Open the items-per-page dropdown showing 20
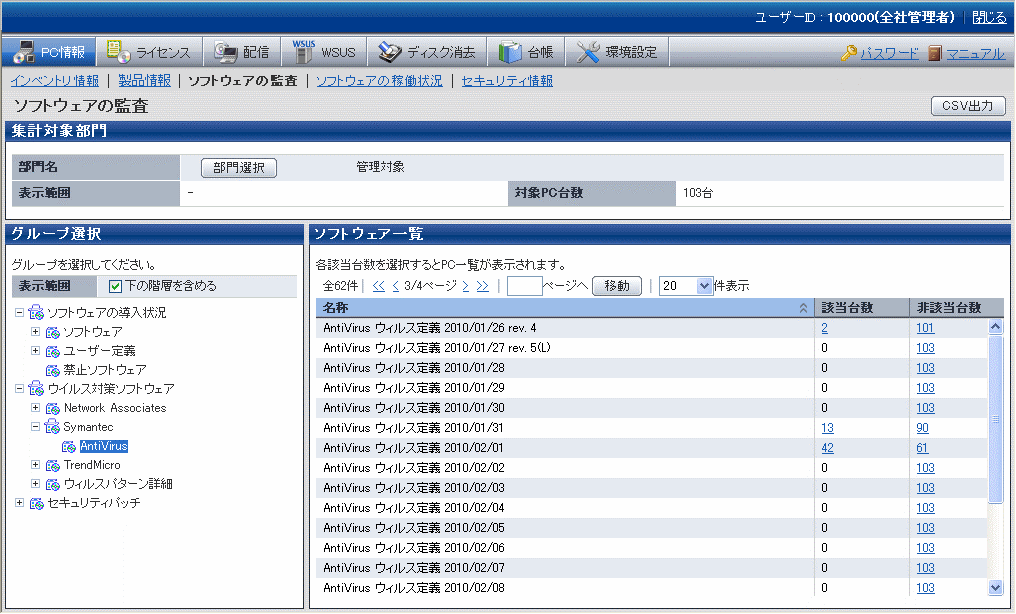This screenshot has height=614, width=1016. tap(705, 286)
